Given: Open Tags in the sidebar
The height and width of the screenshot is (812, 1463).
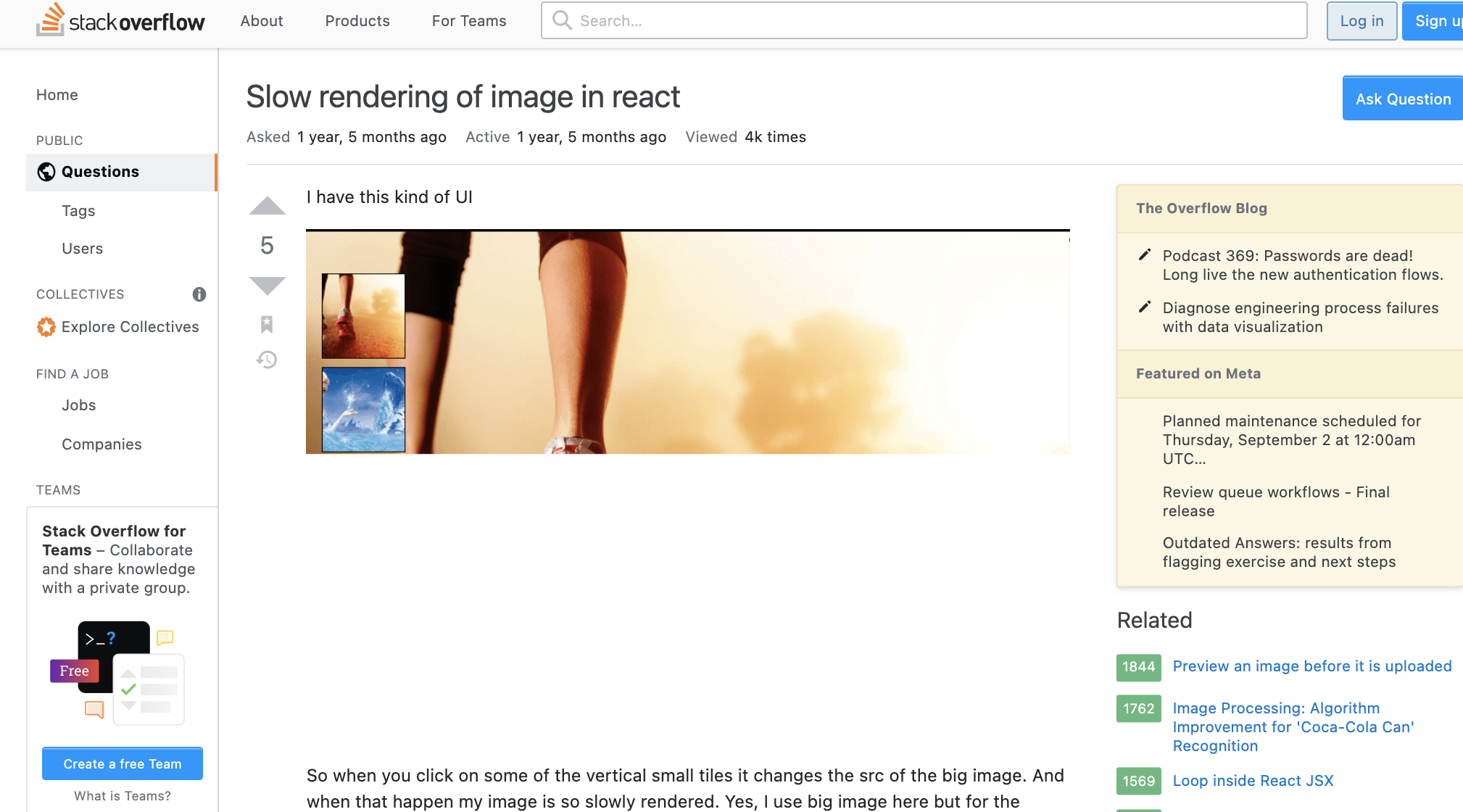Looking at the screenshot, I should click(x=78, y=211).
